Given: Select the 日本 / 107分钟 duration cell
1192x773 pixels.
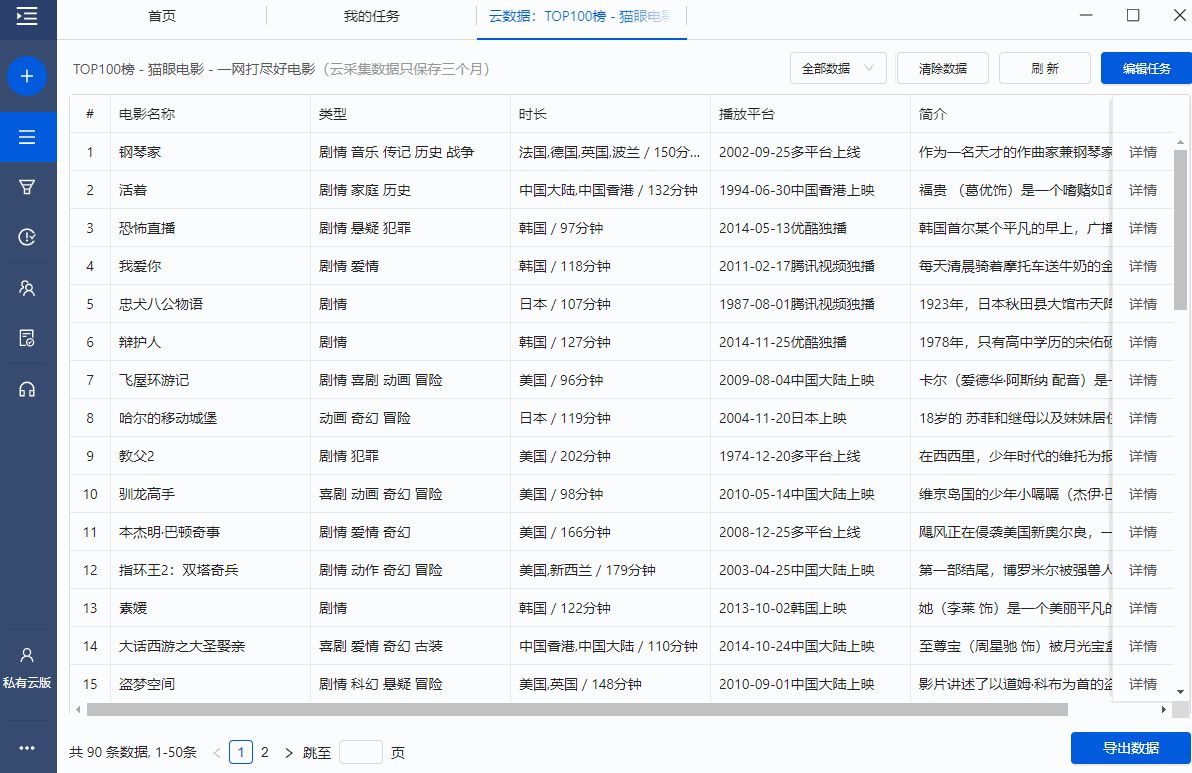Looking at the screenshot, I should point(610,304).
